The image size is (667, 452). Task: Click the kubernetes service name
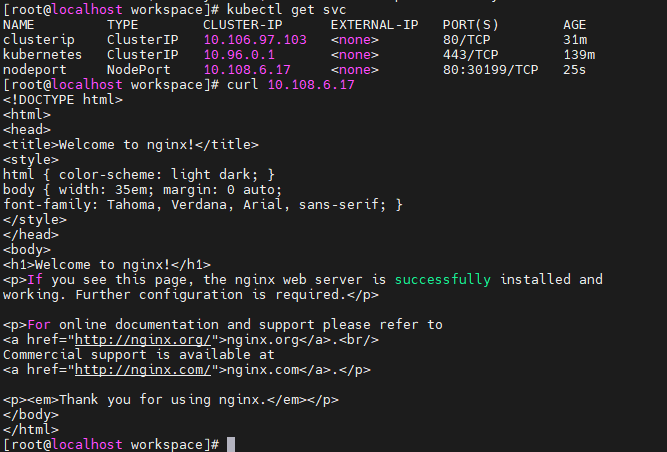(x=43, y=55)
